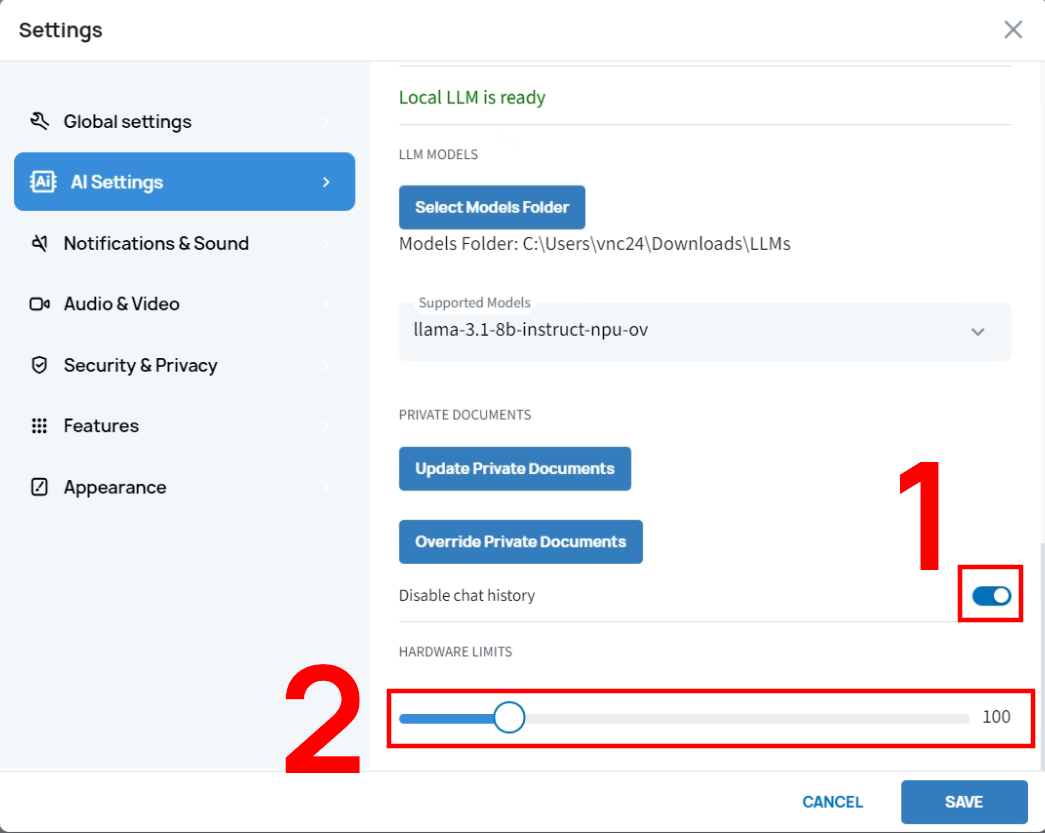
Task: Toggle the Disable chat history switch
Action: click(x=991, y=597)
